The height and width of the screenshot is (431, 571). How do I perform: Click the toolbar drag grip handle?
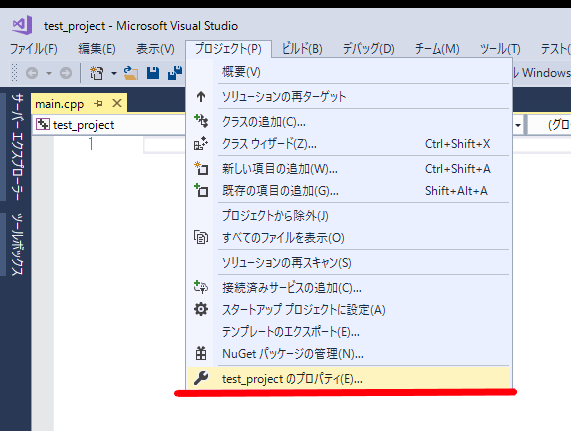[14, 73]
